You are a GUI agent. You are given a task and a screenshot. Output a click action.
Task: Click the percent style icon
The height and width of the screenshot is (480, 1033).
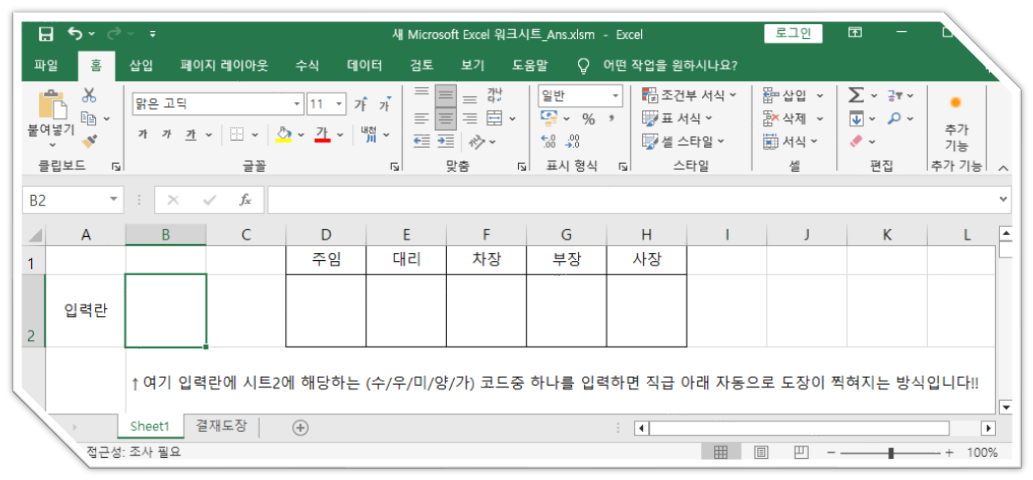[x=588, y=119]
